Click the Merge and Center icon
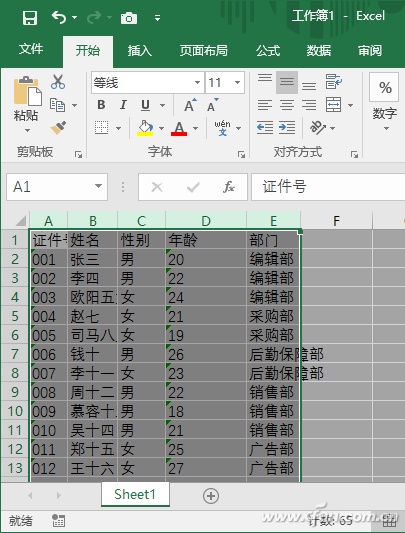 coord(333,105)
